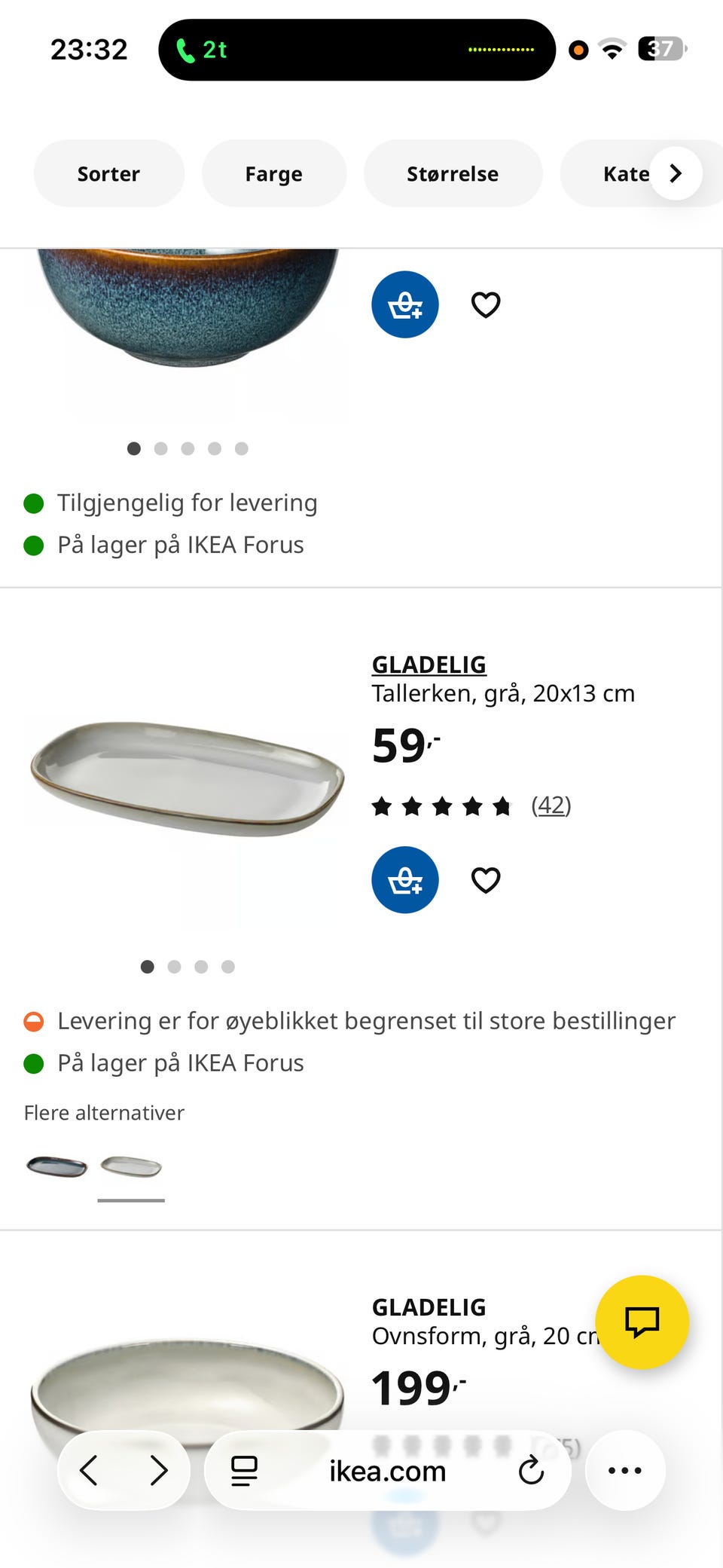Tap the green call indicator in the status bar
Image resolution: width=723 pixels, height=1568 pixels.
coord(200,50)
